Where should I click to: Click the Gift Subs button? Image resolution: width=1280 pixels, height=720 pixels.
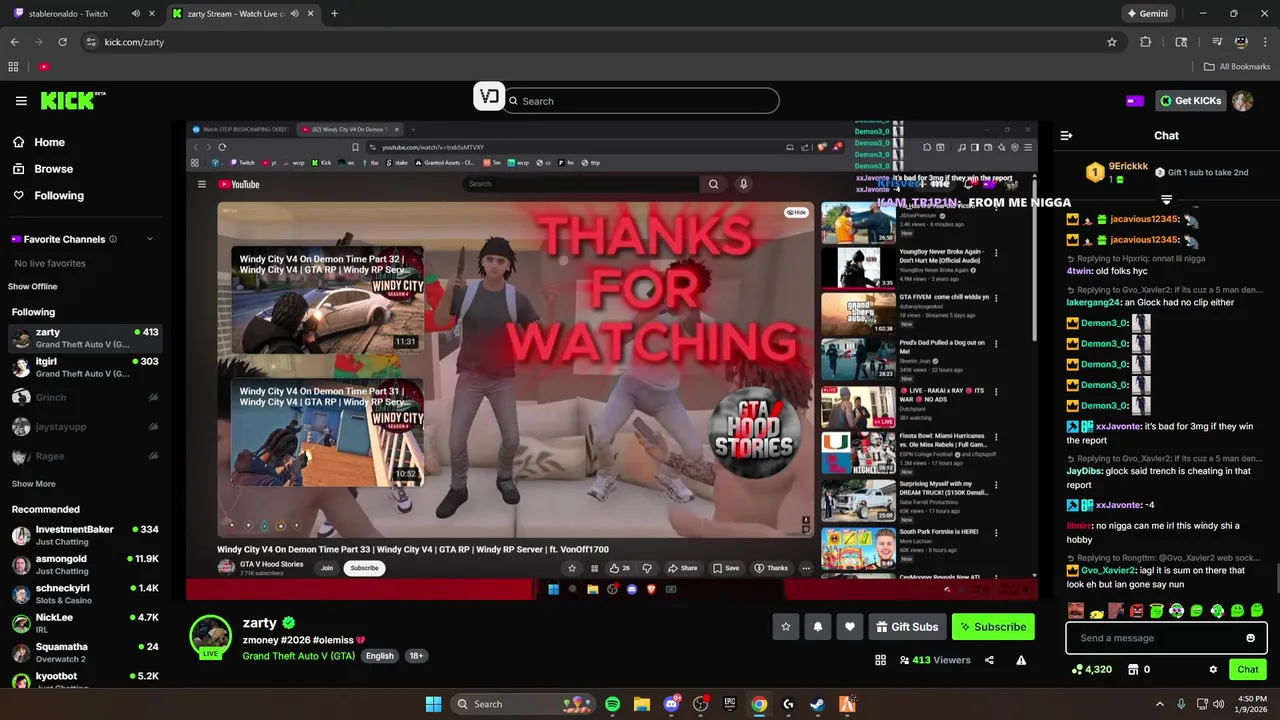coord(907,627)
